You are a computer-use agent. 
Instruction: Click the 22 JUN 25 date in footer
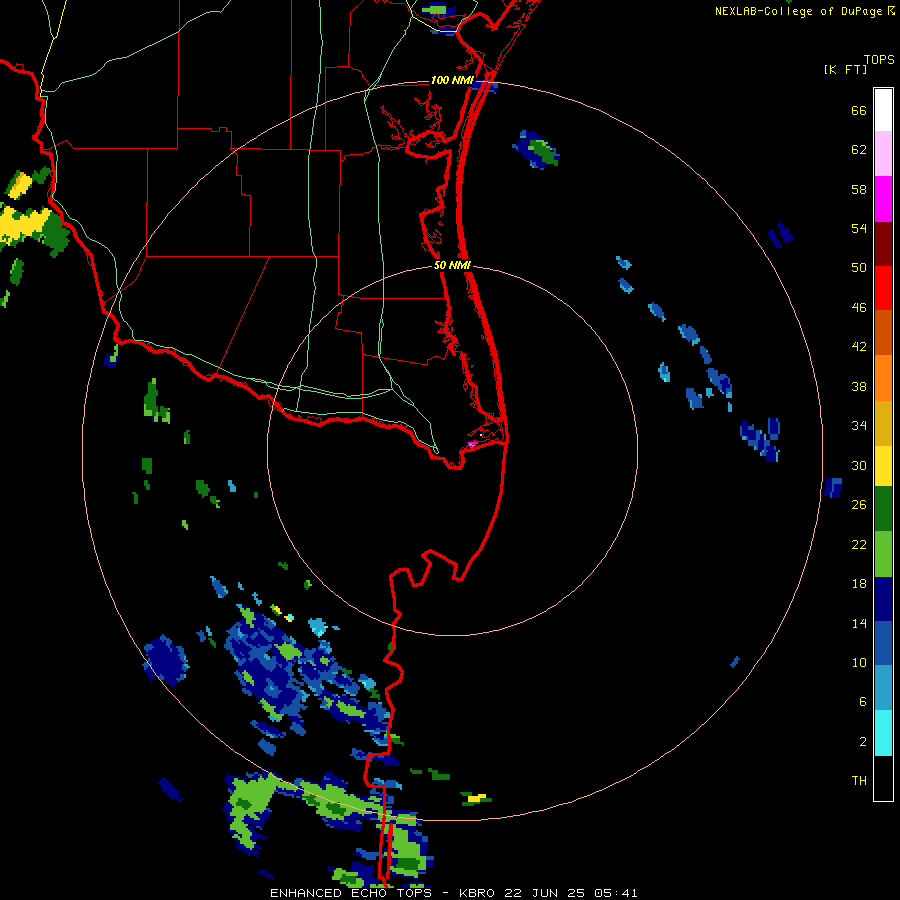(x=544, y=893)
